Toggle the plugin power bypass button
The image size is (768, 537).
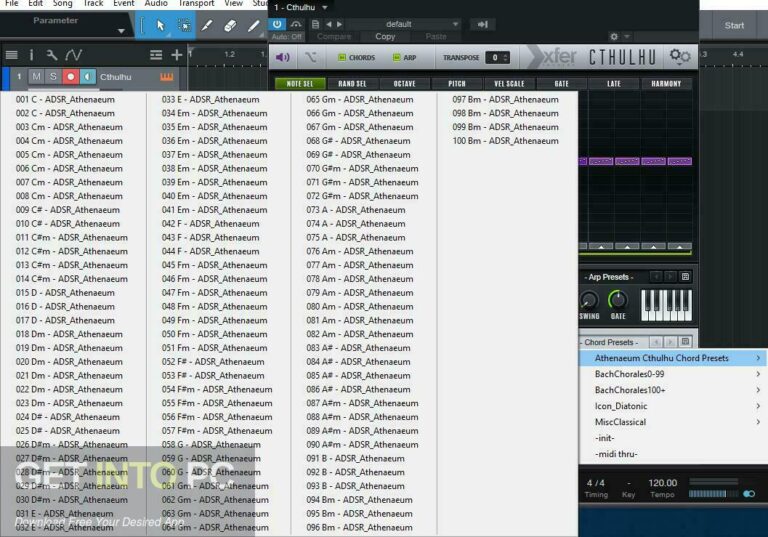(277, 24)
